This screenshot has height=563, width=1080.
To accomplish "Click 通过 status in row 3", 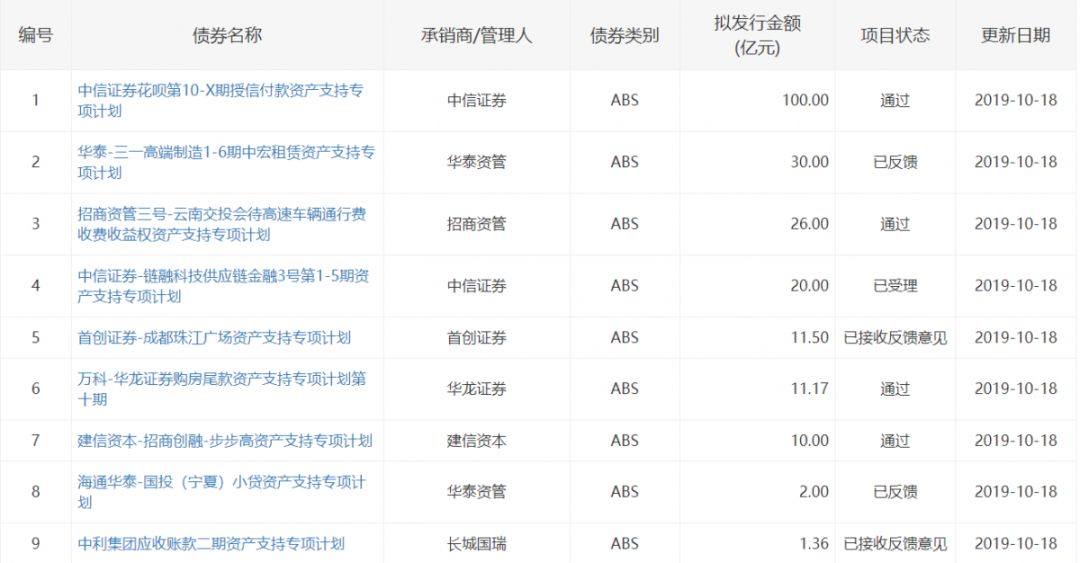I will click(x=895, y=224).
